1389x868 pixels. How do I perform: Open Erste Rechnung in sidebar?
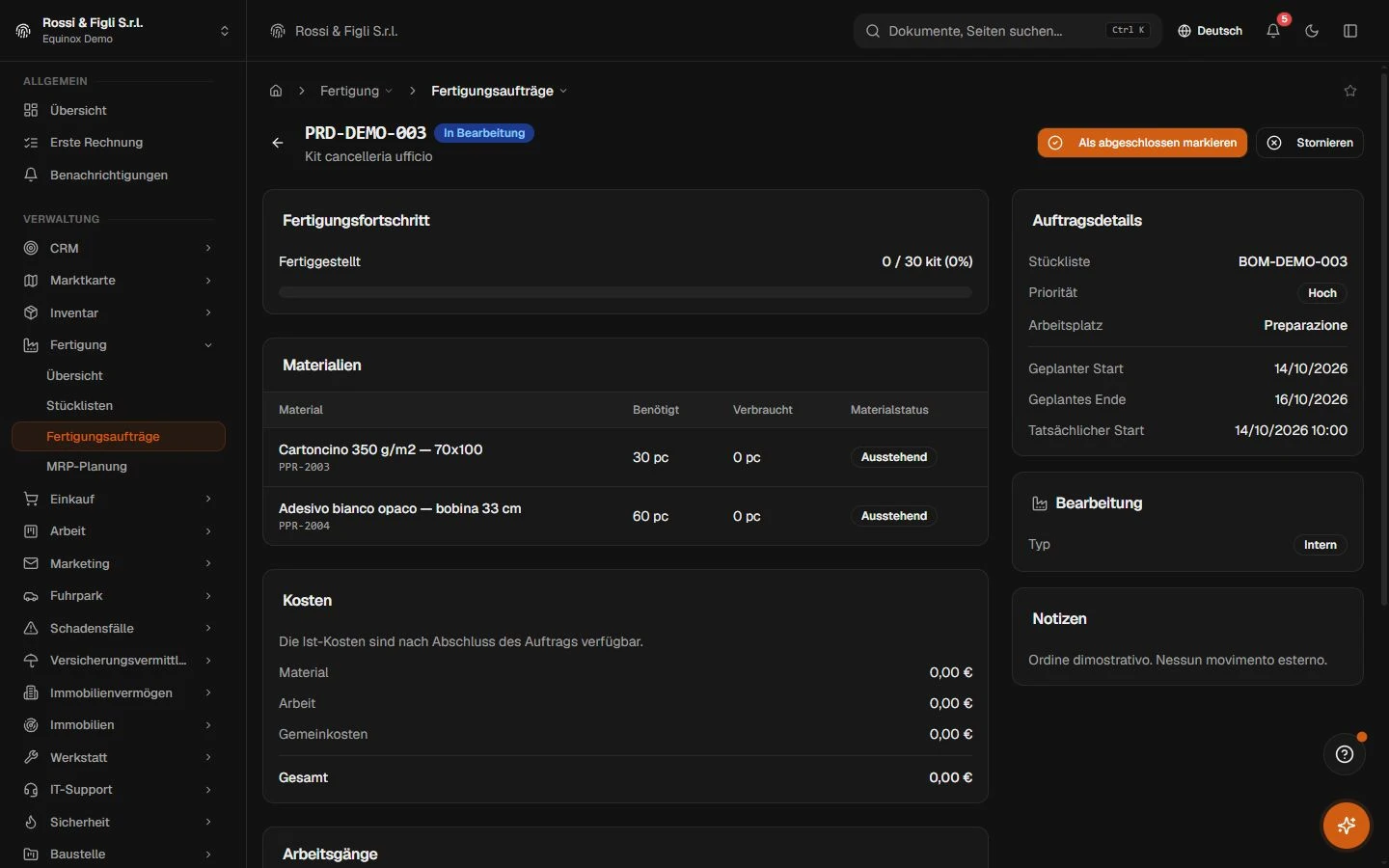pyautogui.click(x=119, y=142)
